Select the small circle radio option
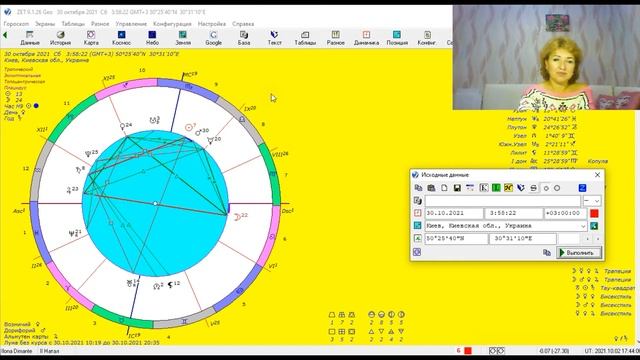The height and width of the screenshot is (360, 640). (x=546, y=188)
